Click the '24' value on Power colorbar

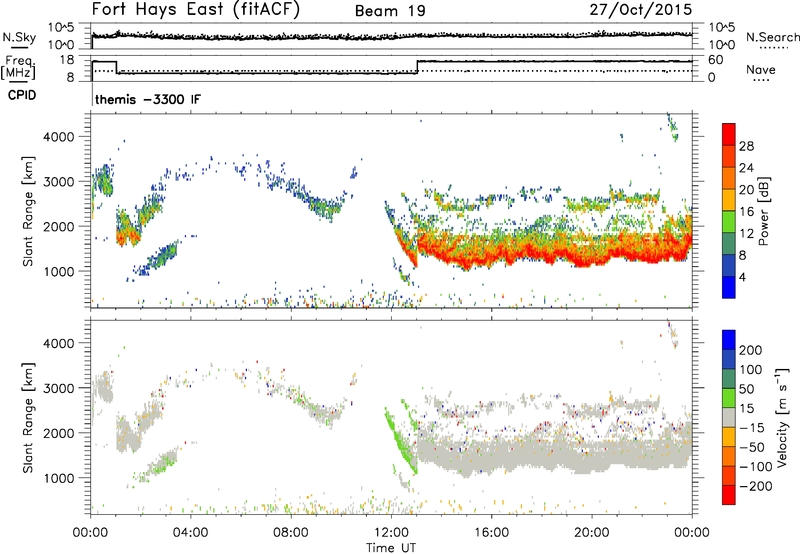pos(746,168)
